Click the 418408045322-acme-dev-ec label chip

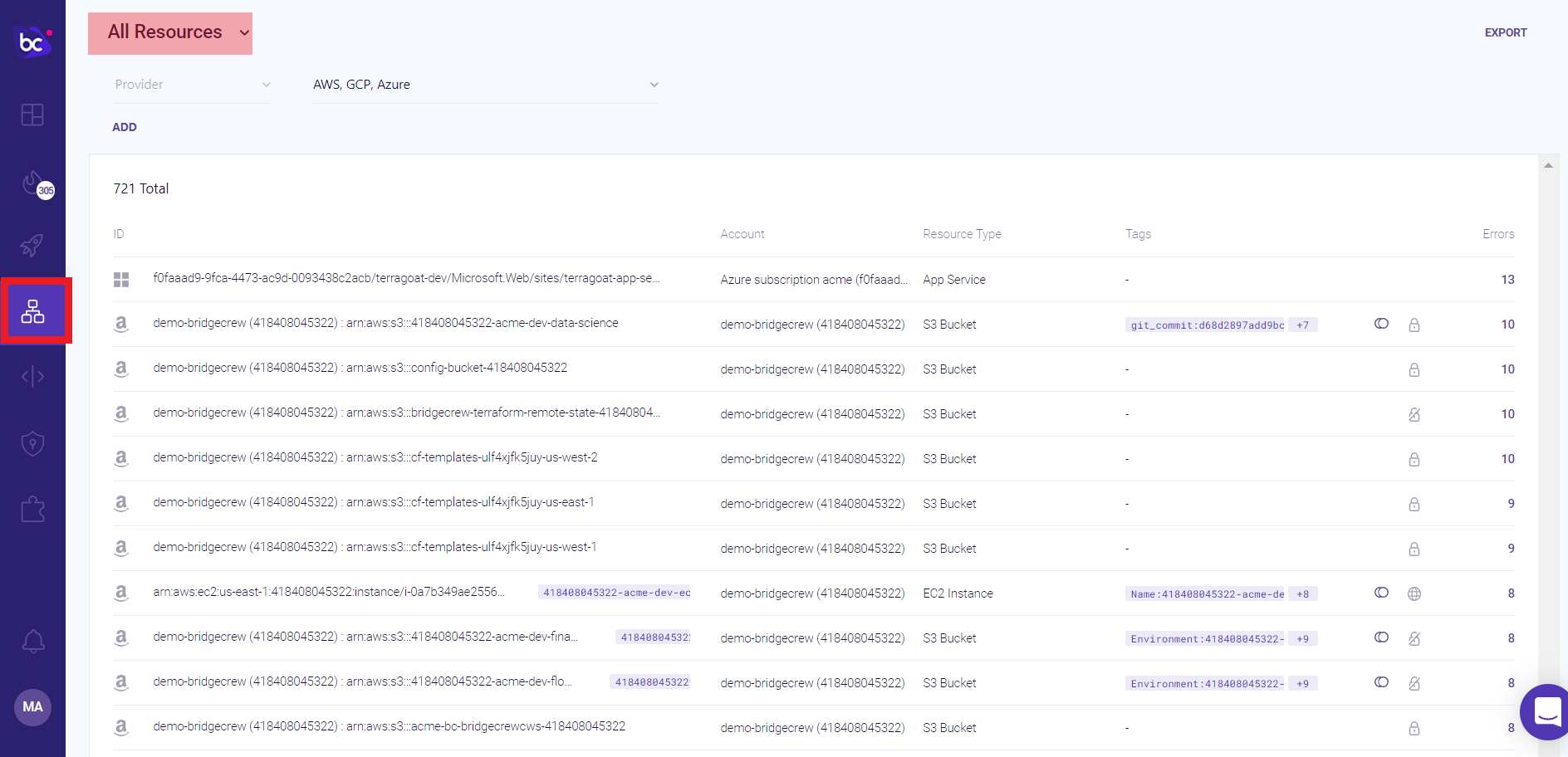616,593
